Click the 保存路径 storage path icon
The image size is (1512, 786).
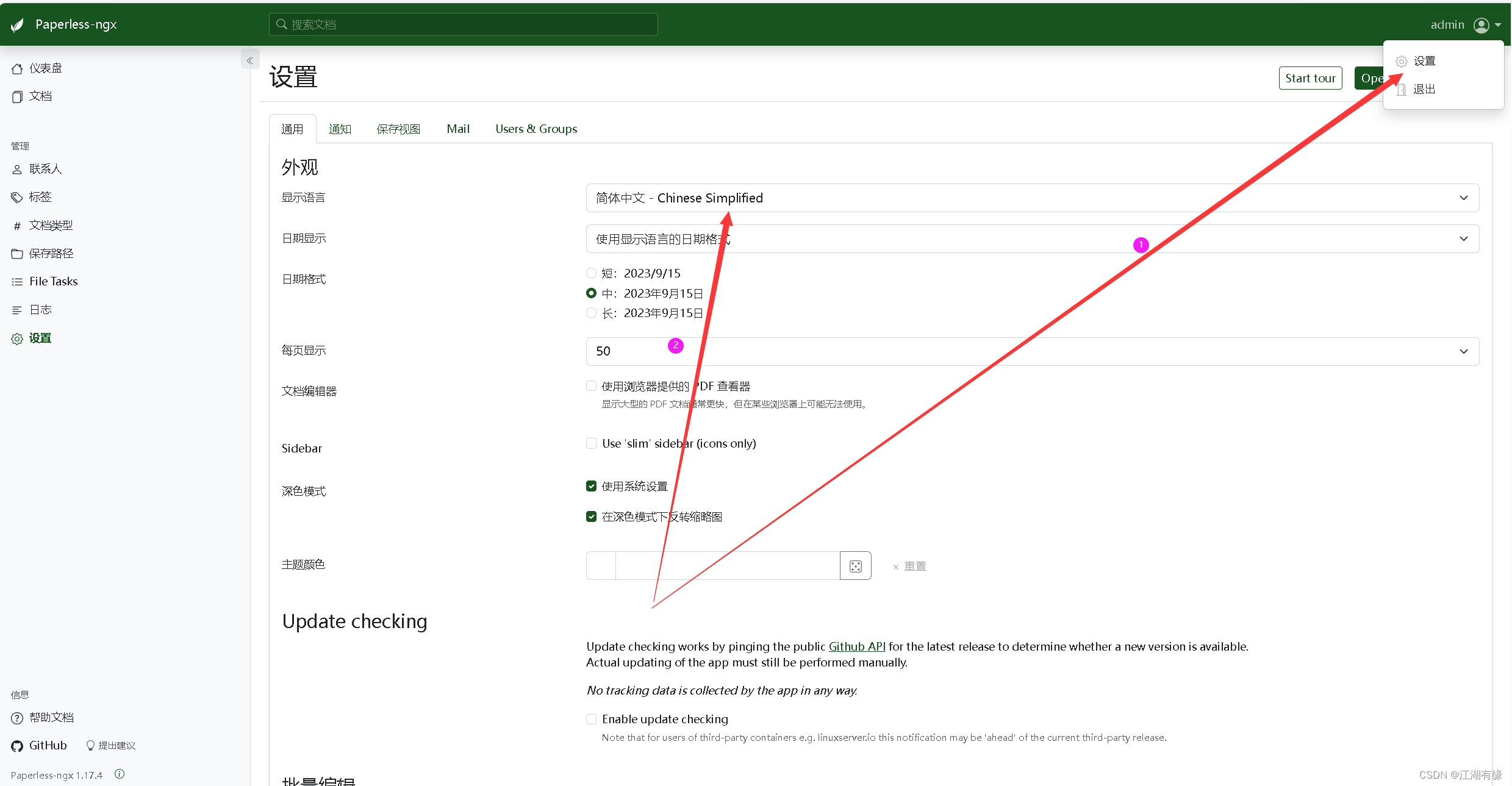coord(18,253)
